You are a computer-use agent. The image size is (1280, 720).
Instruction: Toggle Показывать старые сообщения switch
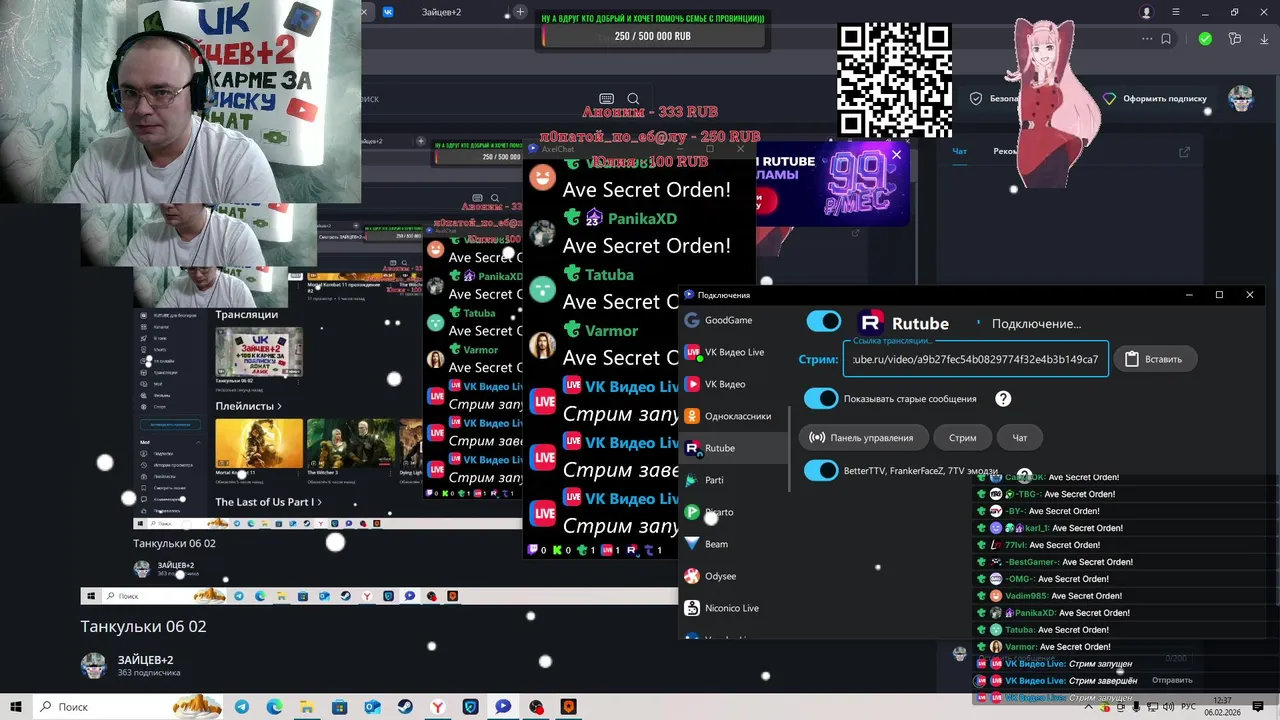coord(821,398)
